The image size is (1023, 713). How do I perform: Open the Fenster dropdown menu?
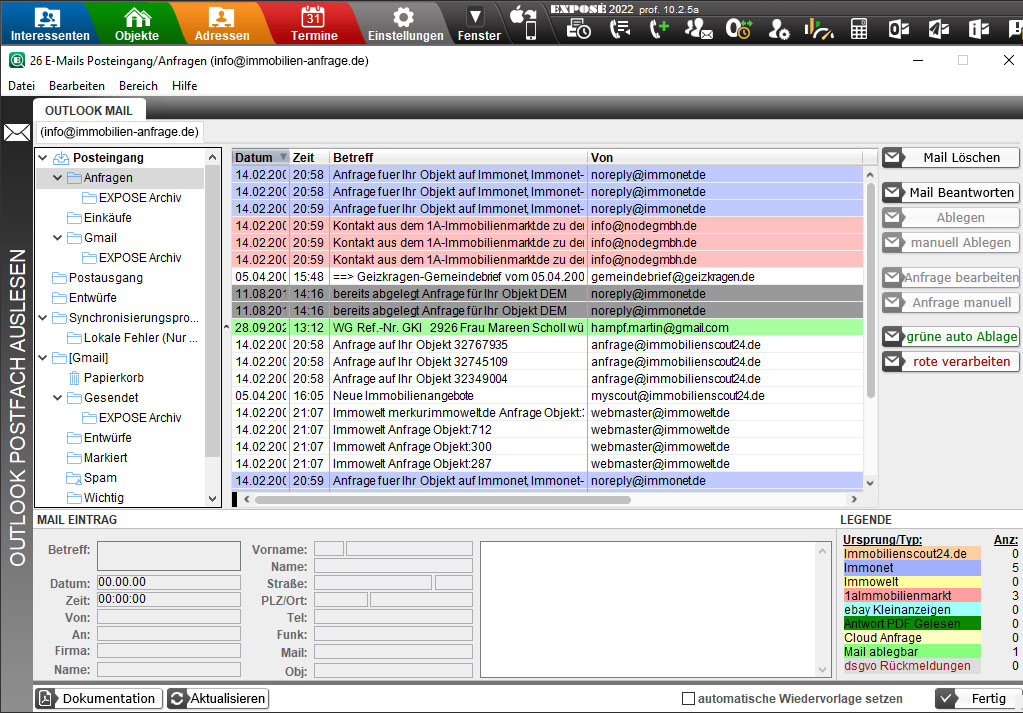tap(479, 23)
